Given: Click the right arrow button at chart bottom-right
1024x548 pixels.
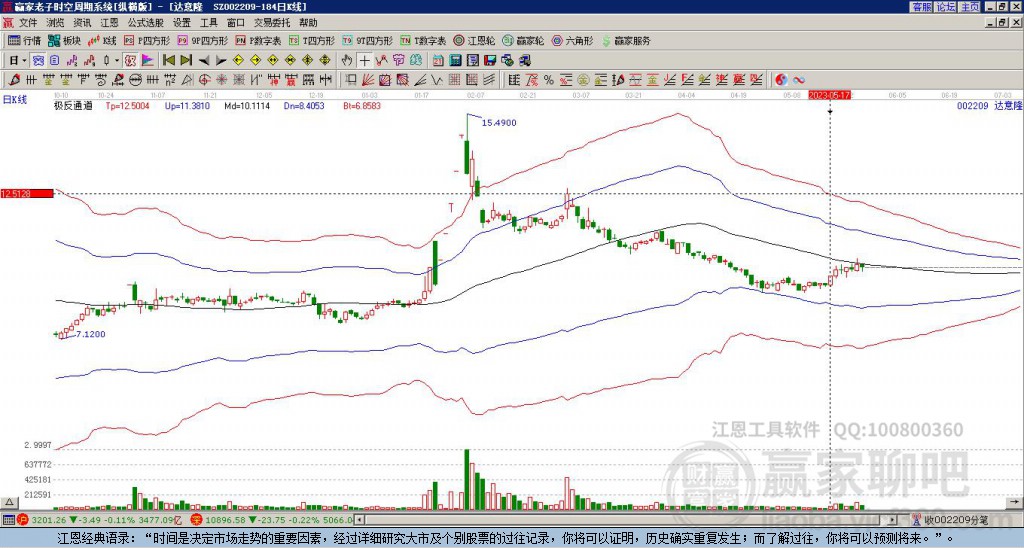Looking at the screenshot, I should tap(1014, 502).
